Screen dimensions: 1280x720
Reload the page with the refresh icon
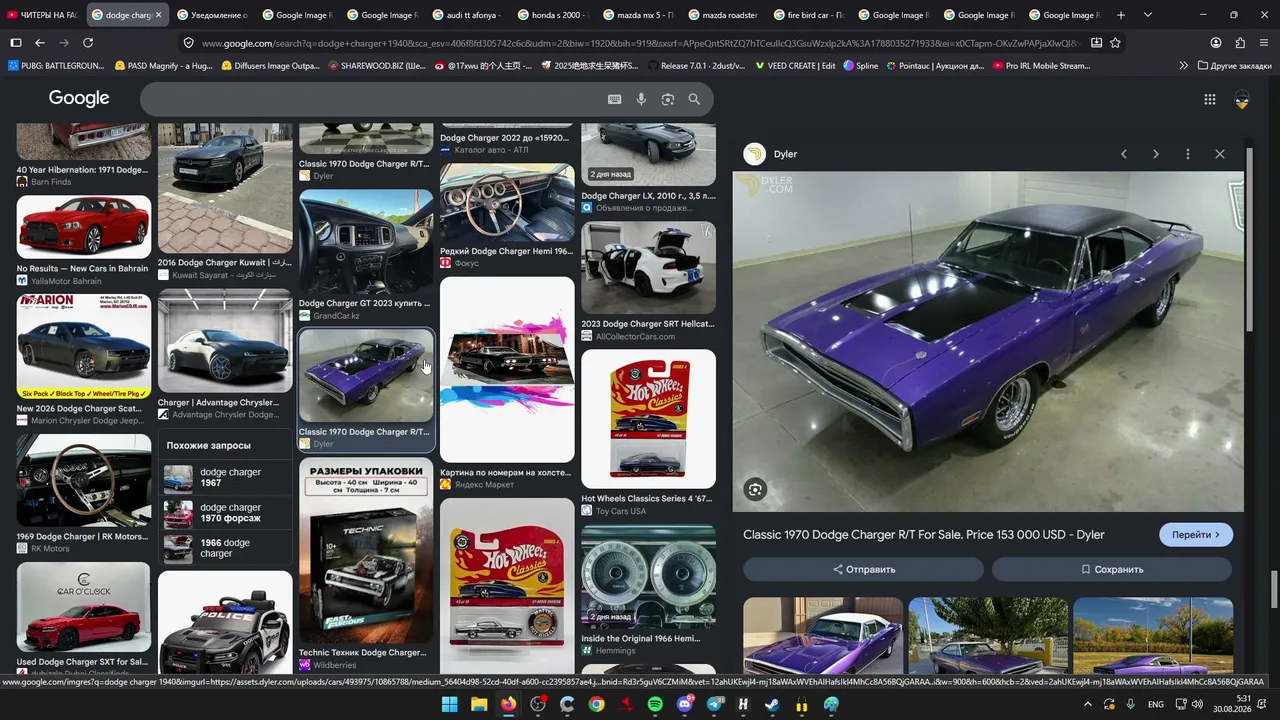88,43
